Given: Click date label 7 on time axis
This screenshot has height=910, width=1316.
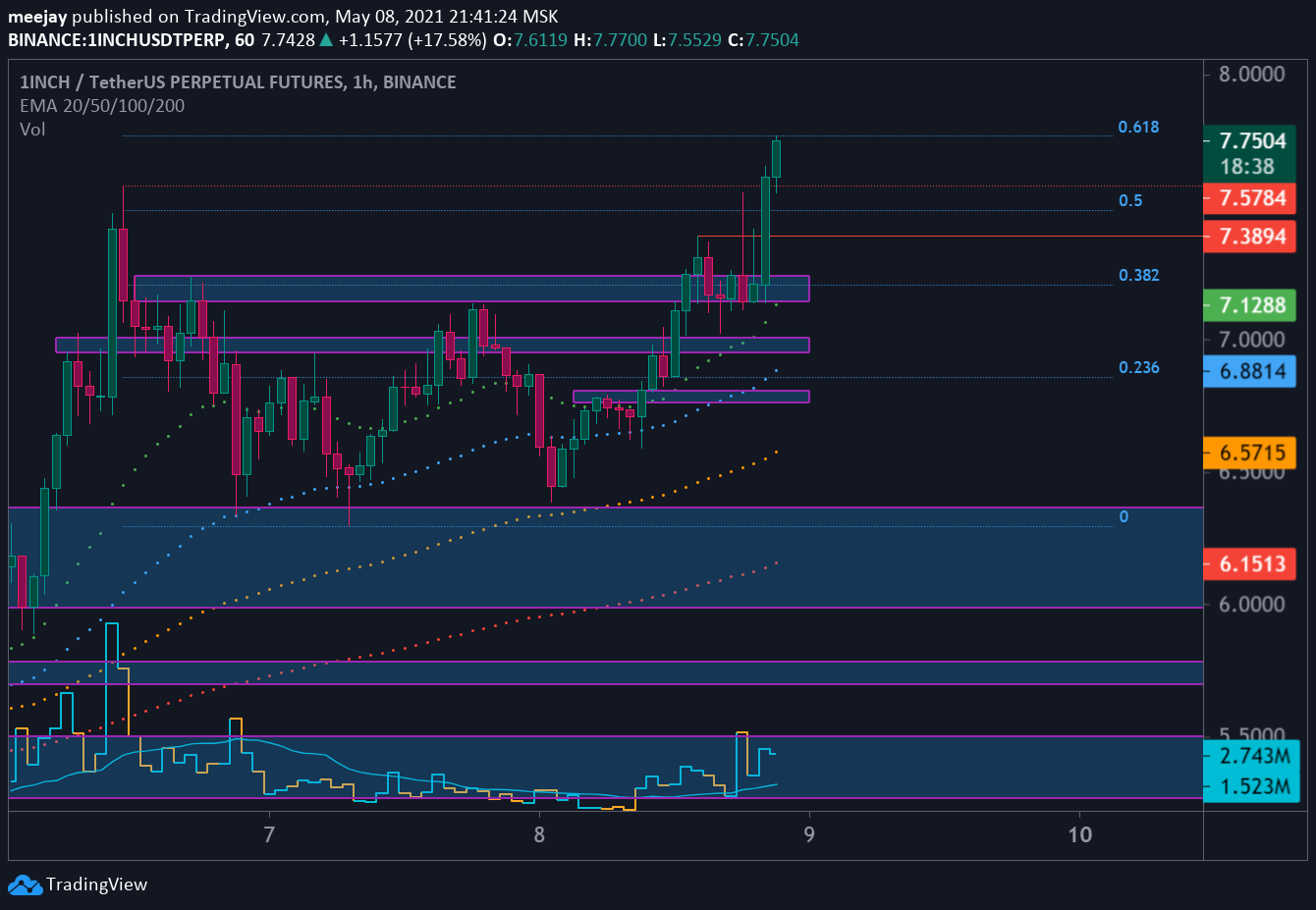Looking at the screenshot, I should coord(268,835).
